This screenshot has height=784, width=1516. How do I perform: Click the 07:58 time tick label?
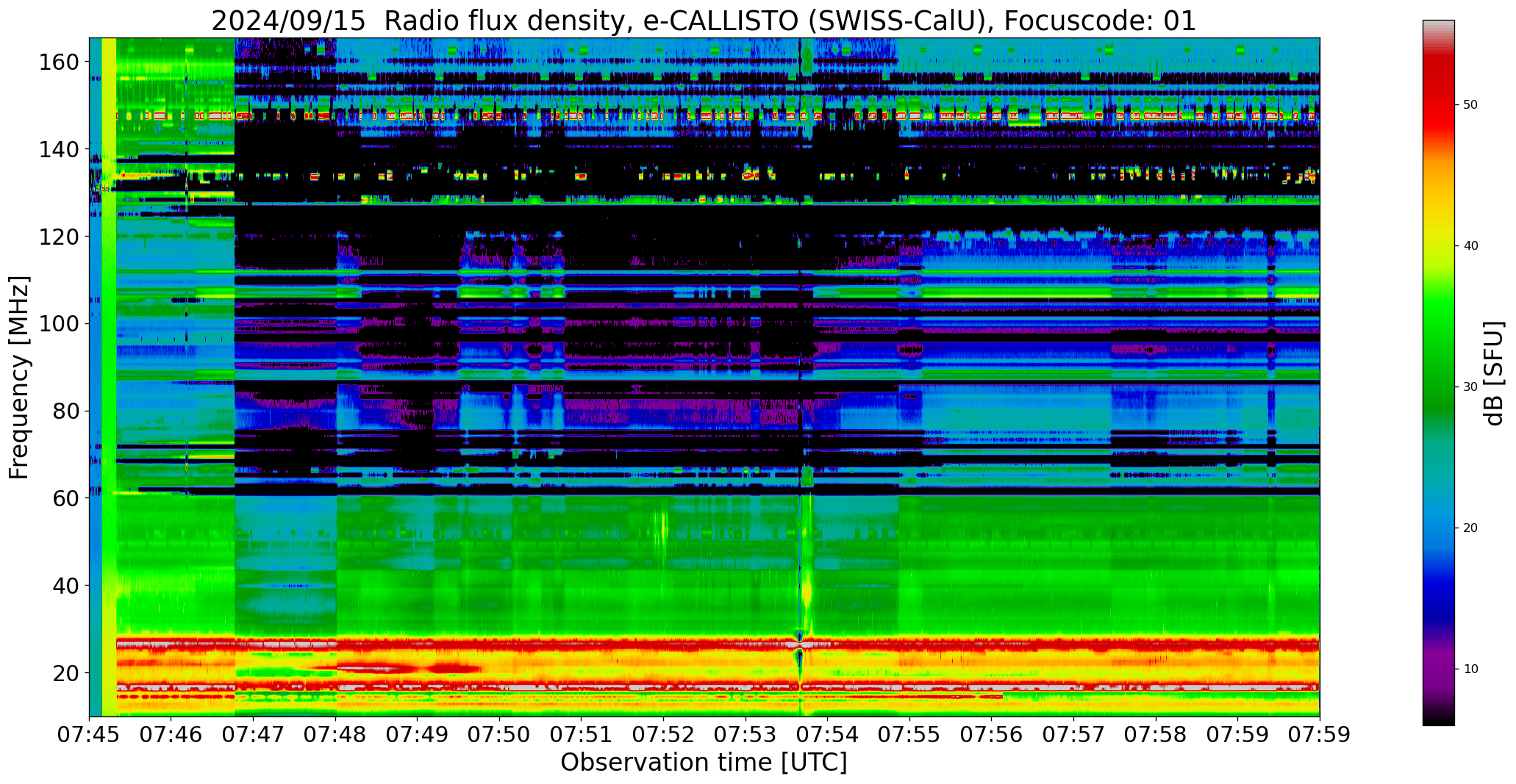(x=1156, y=734)
